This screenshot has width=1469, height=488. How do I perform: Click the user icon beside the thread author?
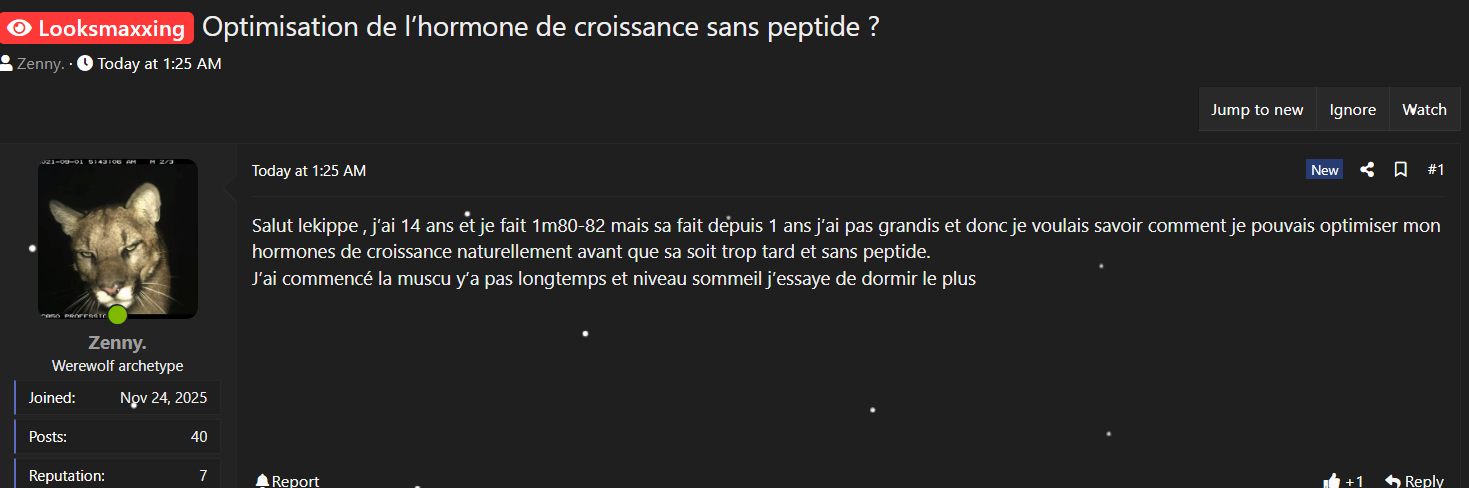point(6,64)
